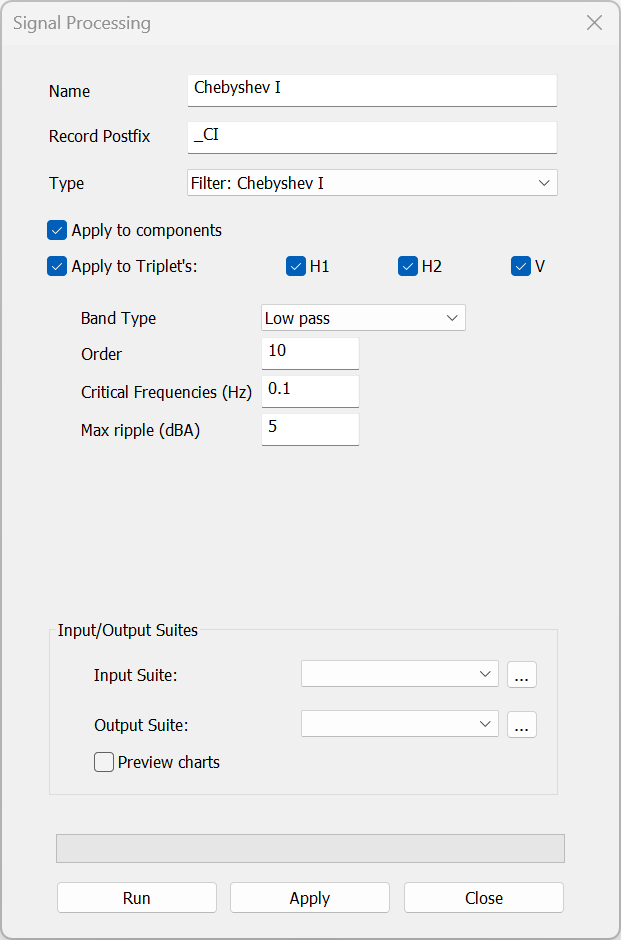Screen dimensions: 621x940
Task: Click the progress bar above Run
Action: point(310,848)
